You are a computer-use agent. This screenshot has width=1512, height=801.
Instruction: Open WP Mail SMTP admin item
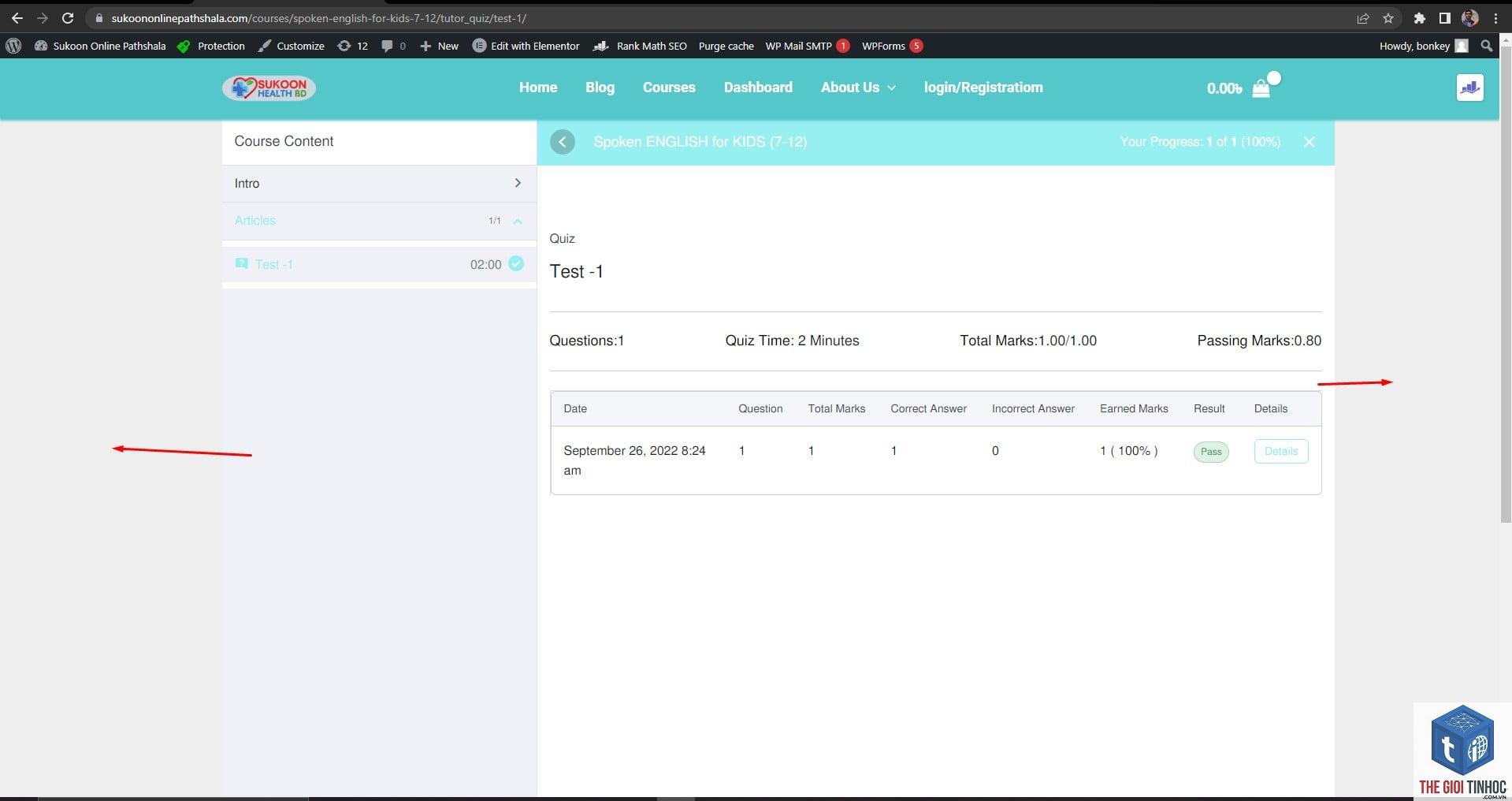click(807, 46)
